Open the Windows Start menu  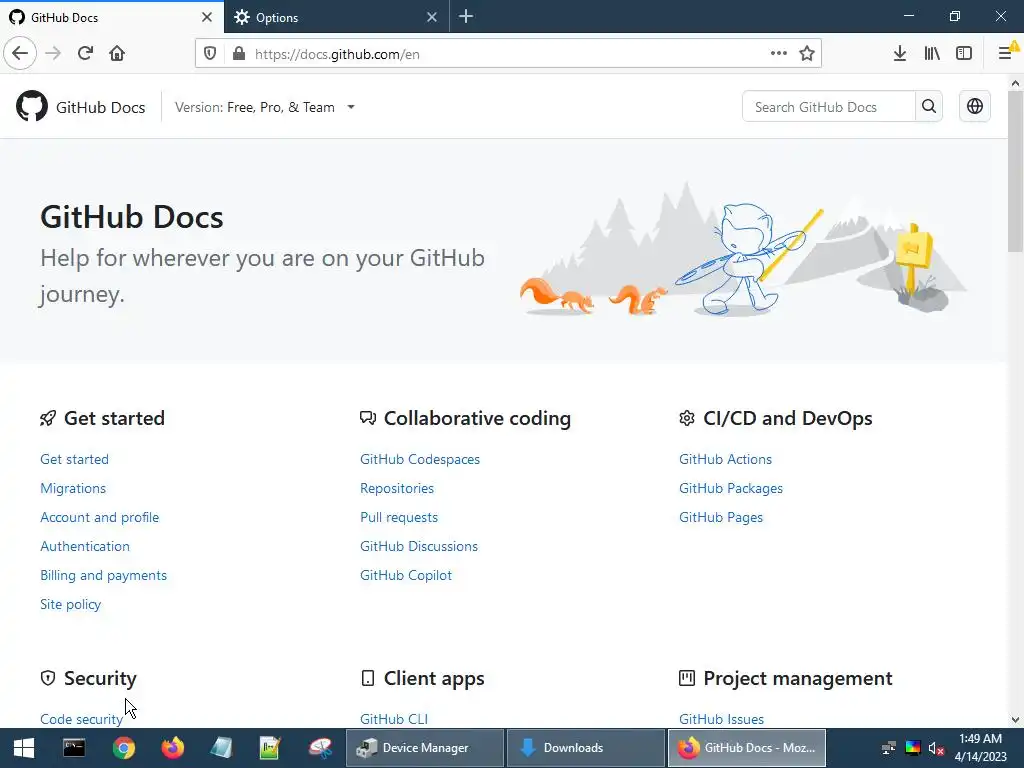point(24,748)
